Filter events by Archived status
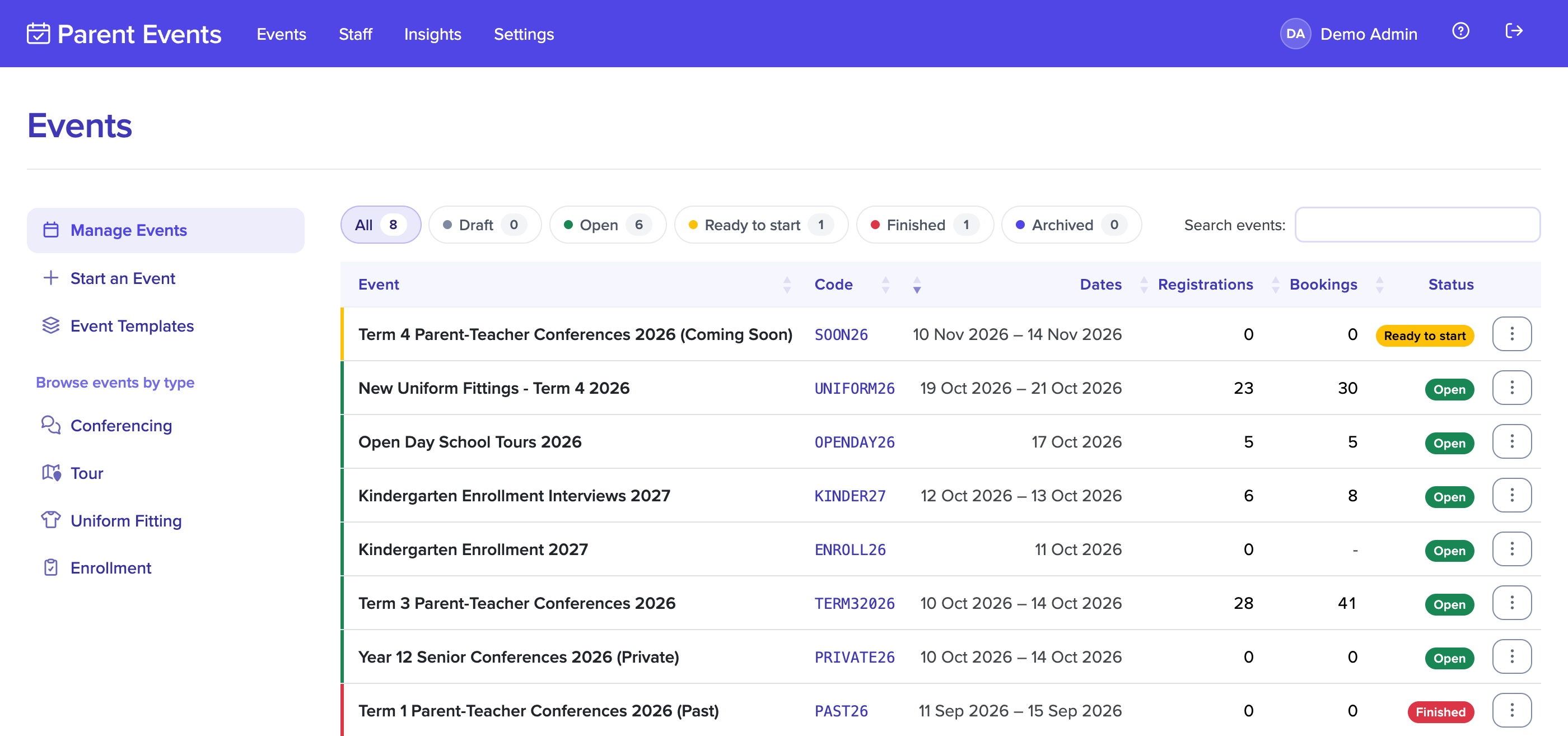 pyautogui.click(x=1071, y=225)
